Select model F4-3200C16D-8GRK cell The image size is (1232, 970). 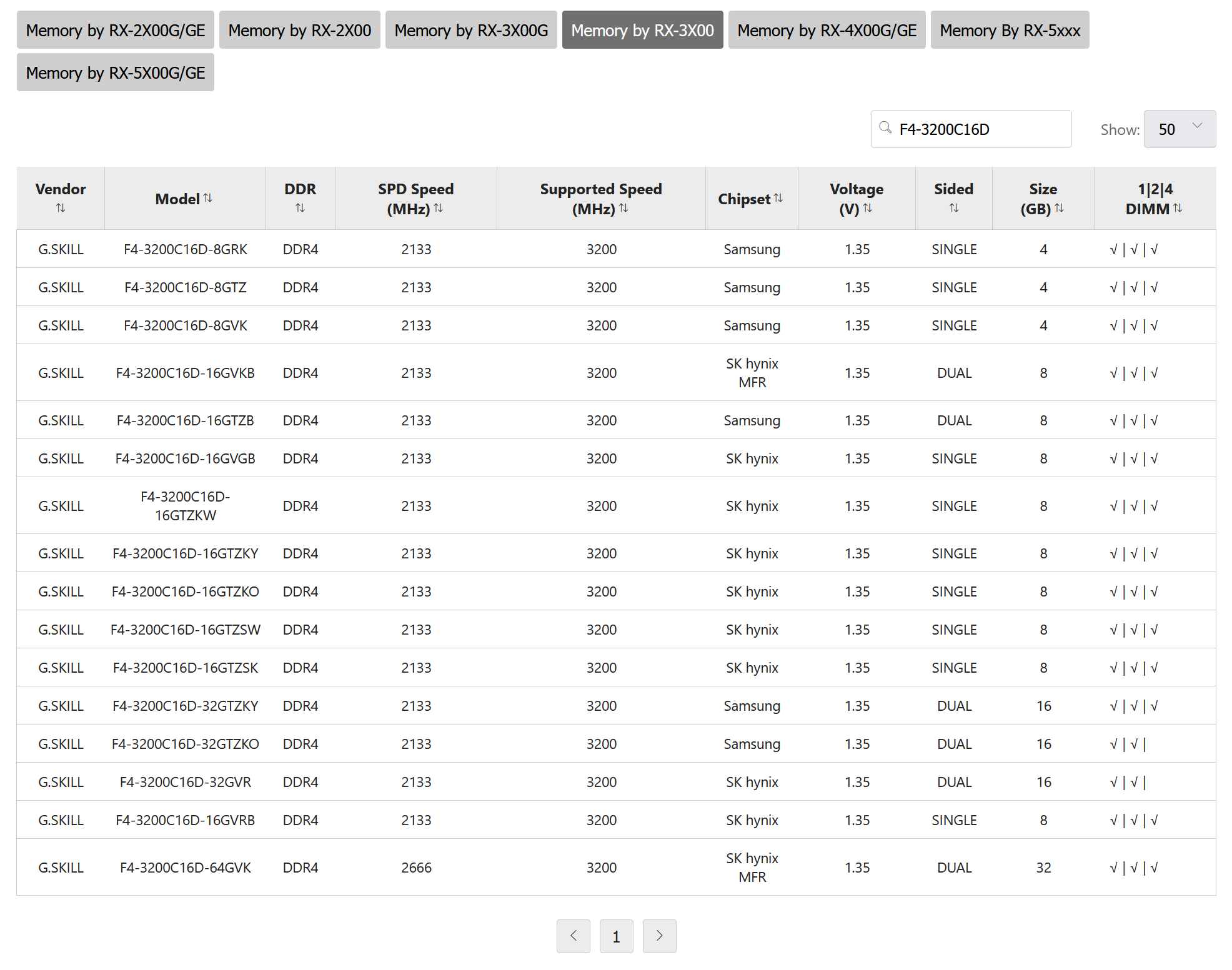click(186, 249)
